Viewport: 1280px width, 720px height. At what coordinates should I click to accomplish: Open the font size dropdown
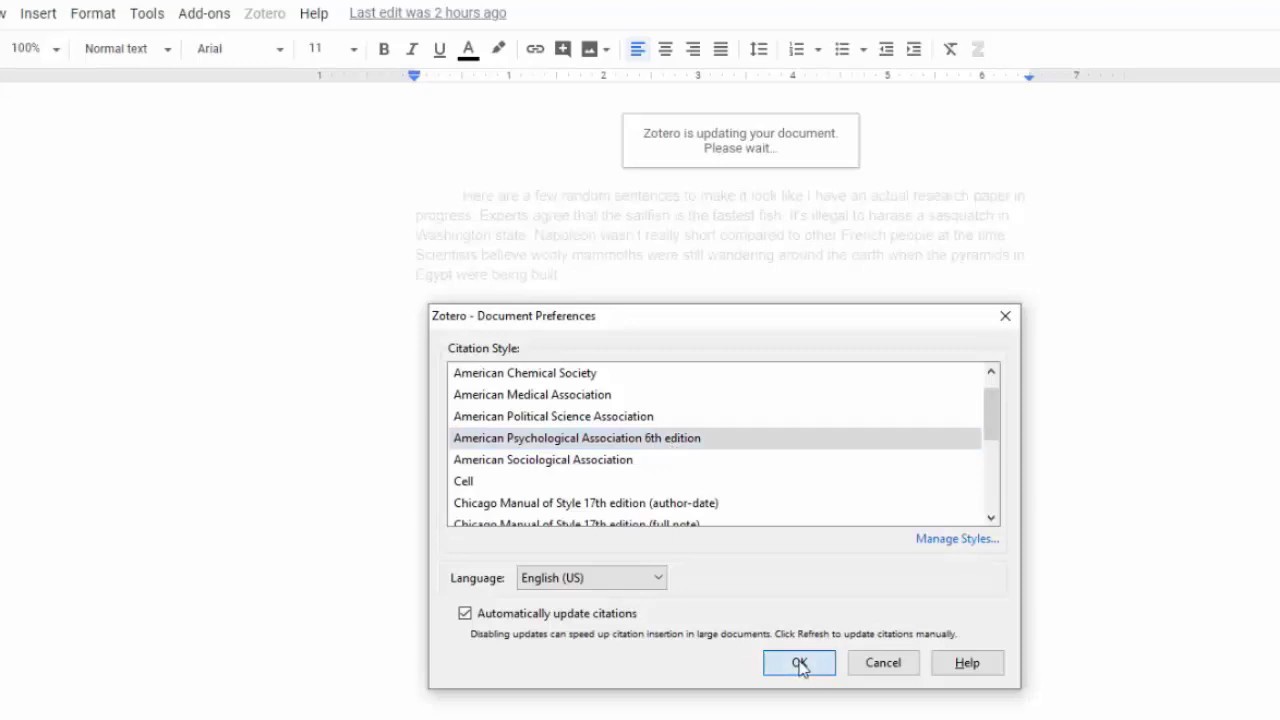point(333,49)
